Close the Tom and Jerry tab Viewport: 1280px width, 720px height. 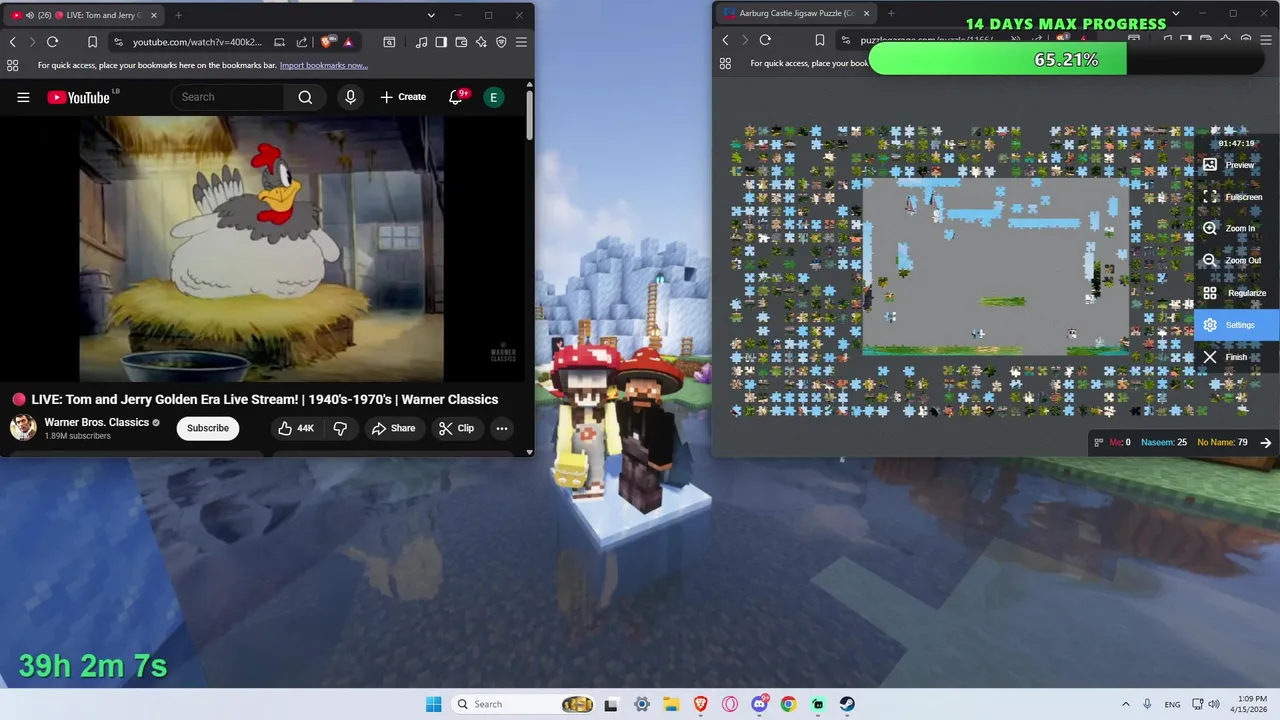(x=153, y=15)
